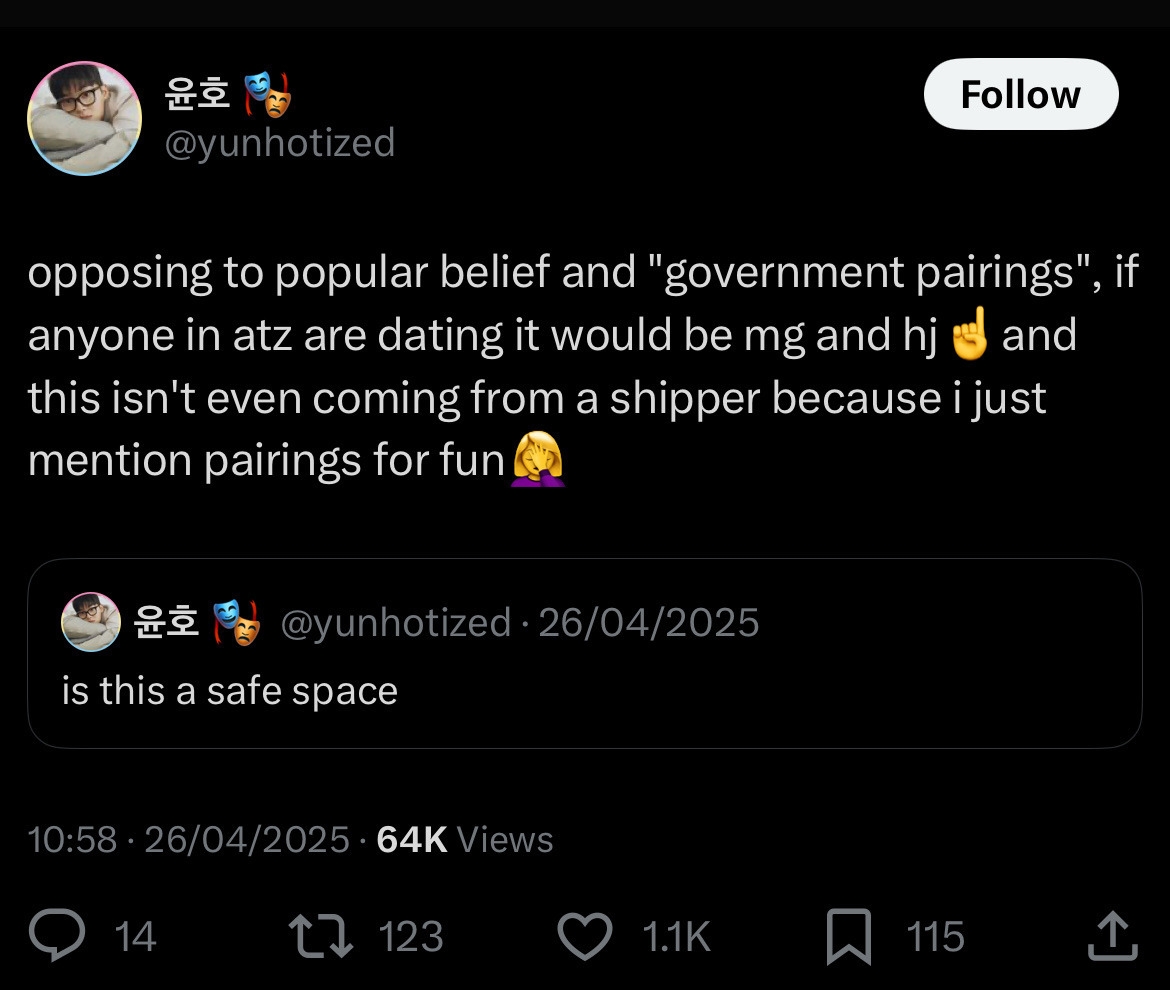The height and width of the screenshot is (990, 1170).
Task: Like the tweet with heart icon
Action: pos(583,937)
